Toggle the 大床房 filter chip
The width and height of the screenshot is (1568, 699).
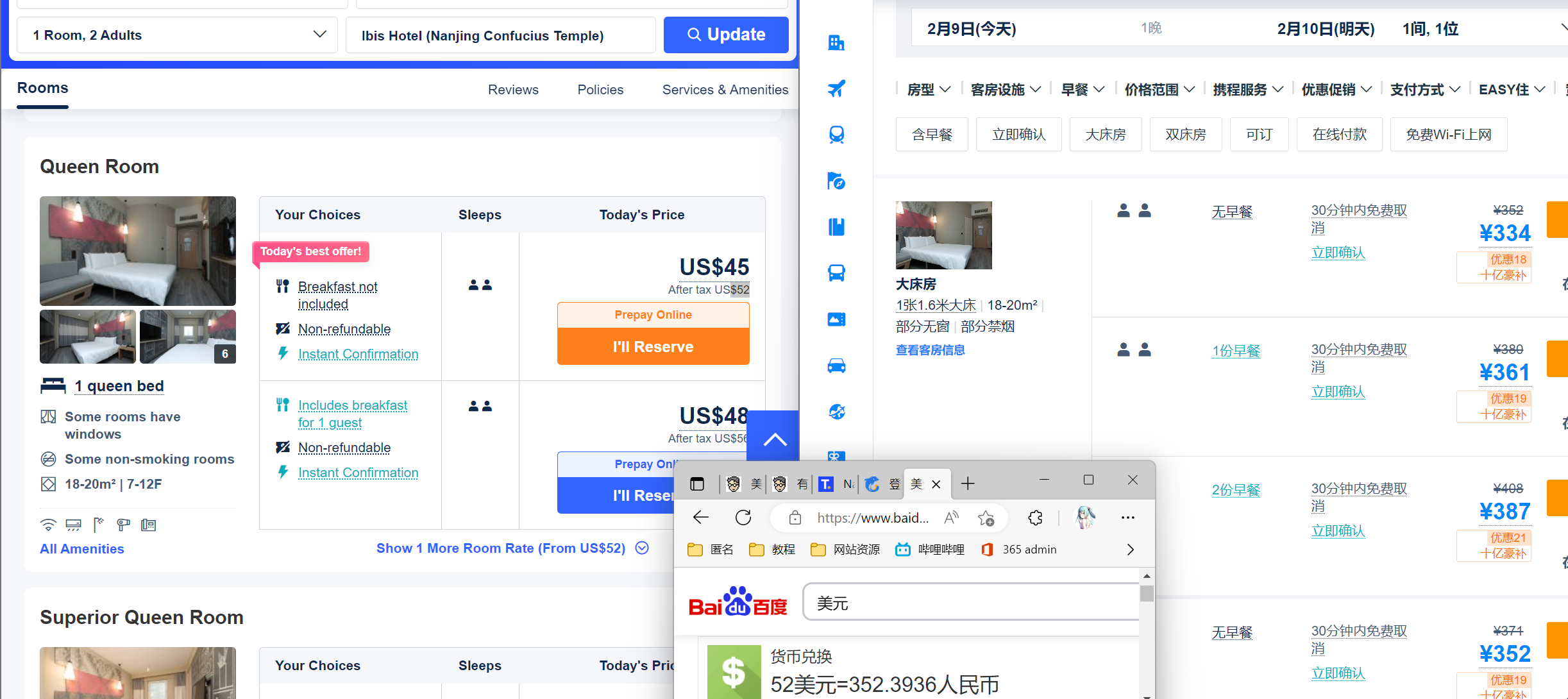[1105, 135]
